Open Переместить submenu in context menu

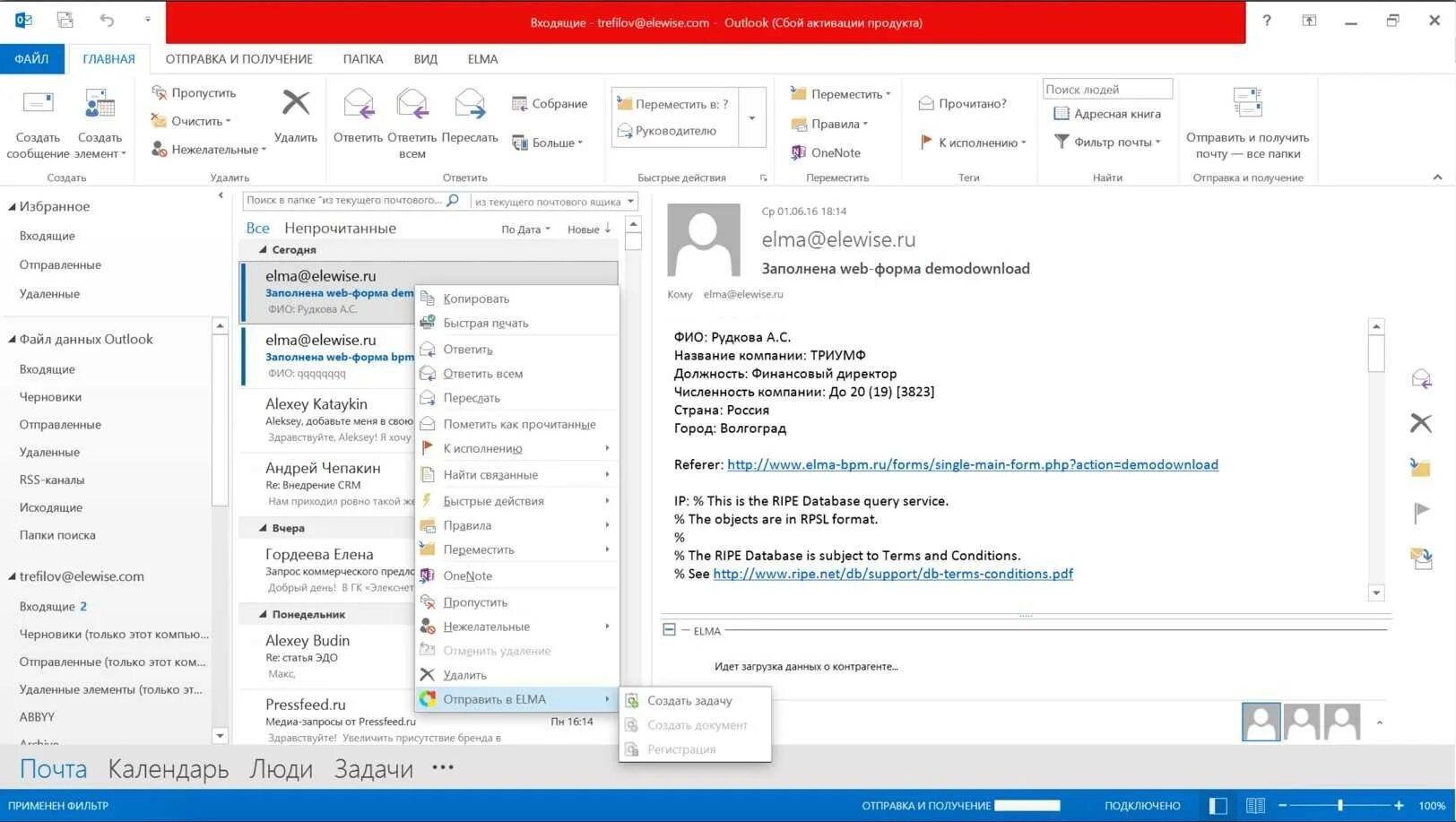(517, 549)
